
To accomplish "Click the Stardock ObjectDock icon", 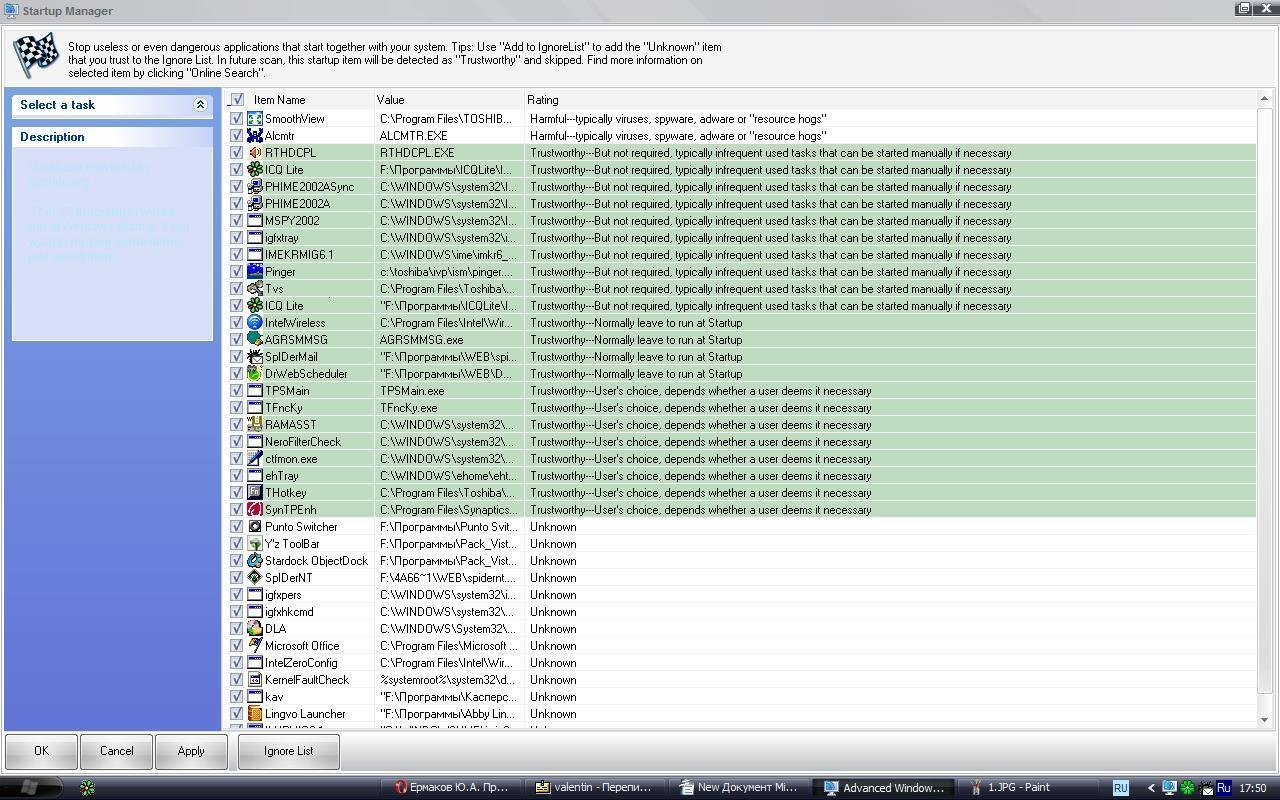I will pos(255,561).
